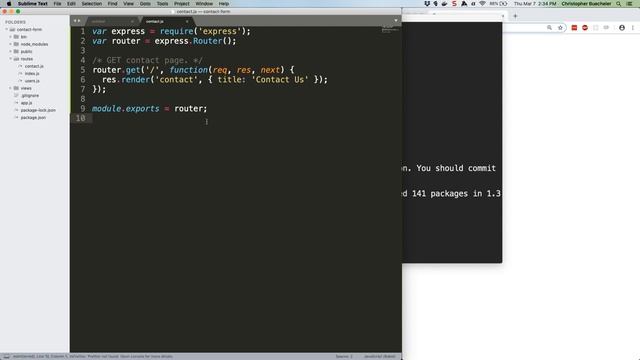Open the Tools menu

pyautogui.click(x=162, y=4)
